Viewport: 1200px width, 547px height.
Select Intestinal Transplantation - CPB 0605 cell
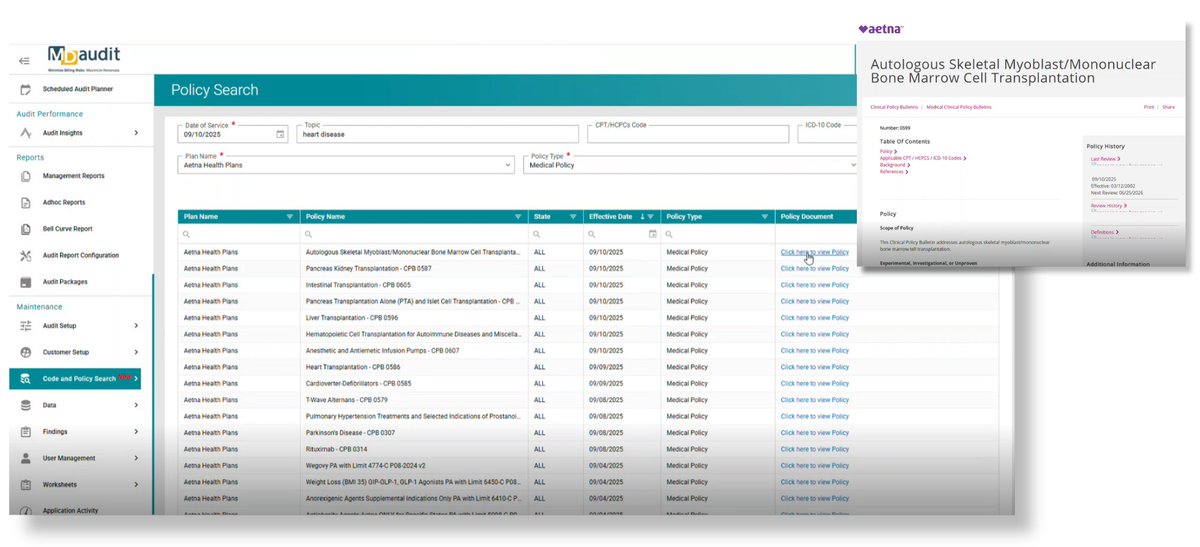coord(413,285)
